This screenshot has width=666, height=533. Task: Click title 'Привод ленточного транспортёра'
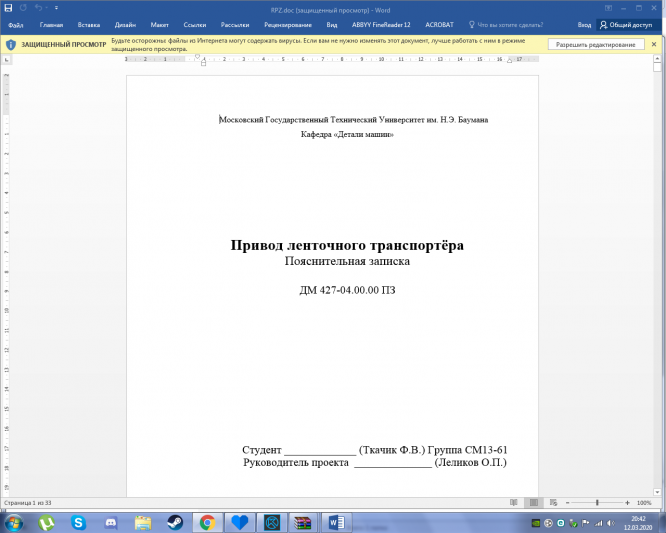click(347, 245)
